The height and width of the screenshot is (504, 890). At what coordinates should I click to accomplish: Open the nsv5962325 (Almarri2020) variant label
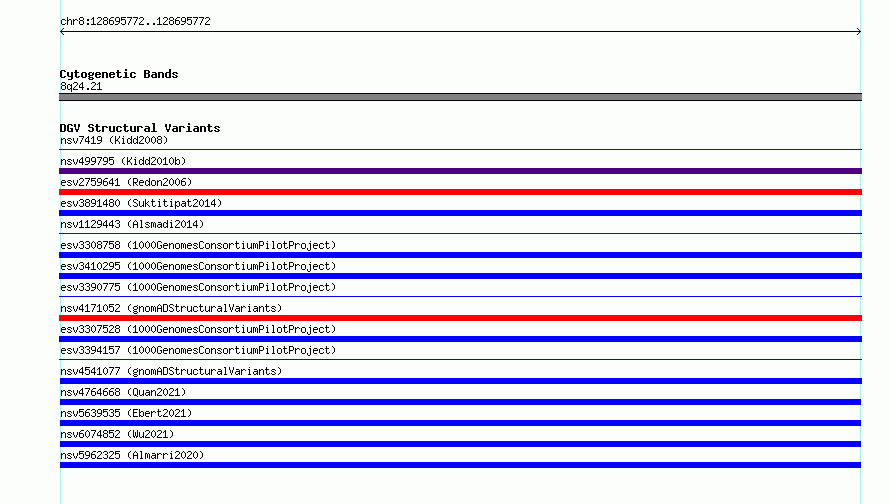point(132,455)
